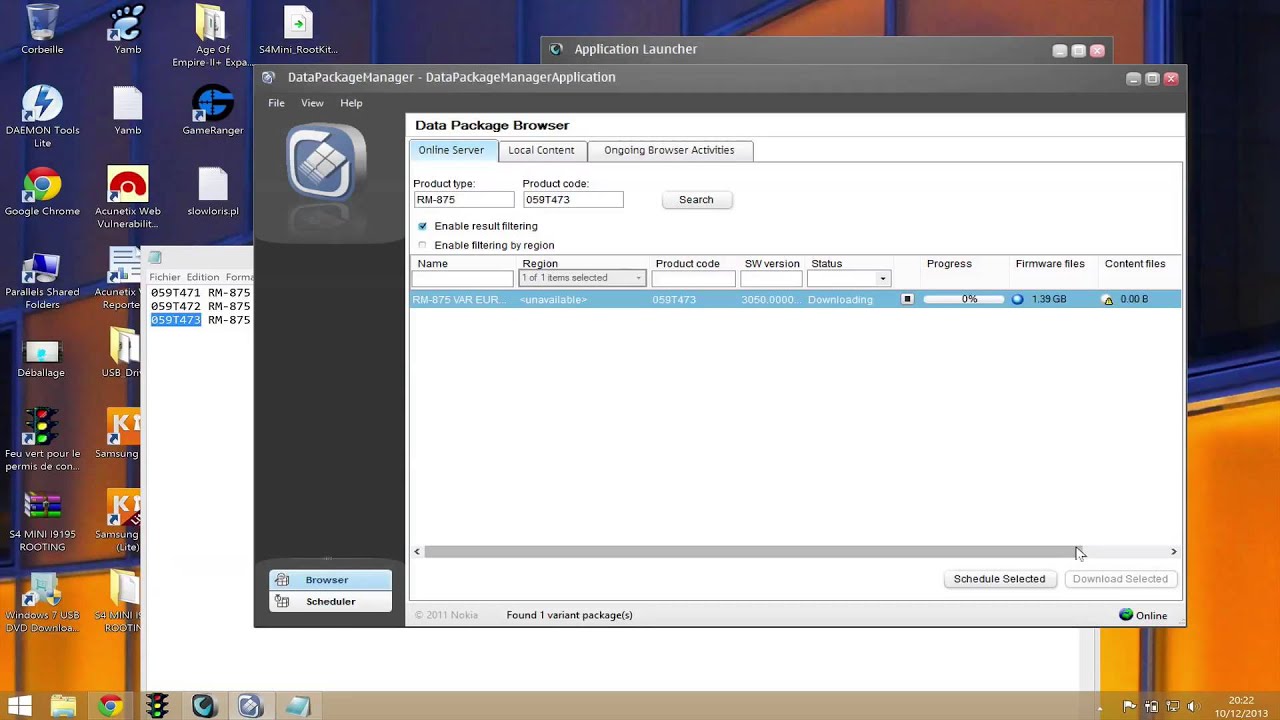Switch to the Local Content tab

tap(541, 150)
